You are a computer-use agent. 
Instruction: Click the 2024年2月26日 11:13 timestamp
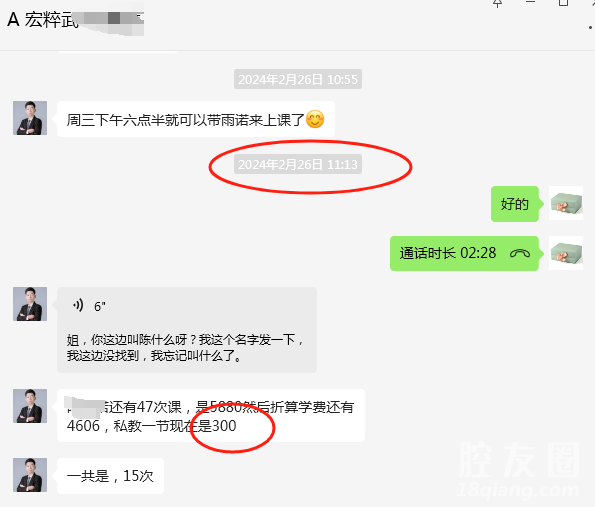(x=298, y=164)
